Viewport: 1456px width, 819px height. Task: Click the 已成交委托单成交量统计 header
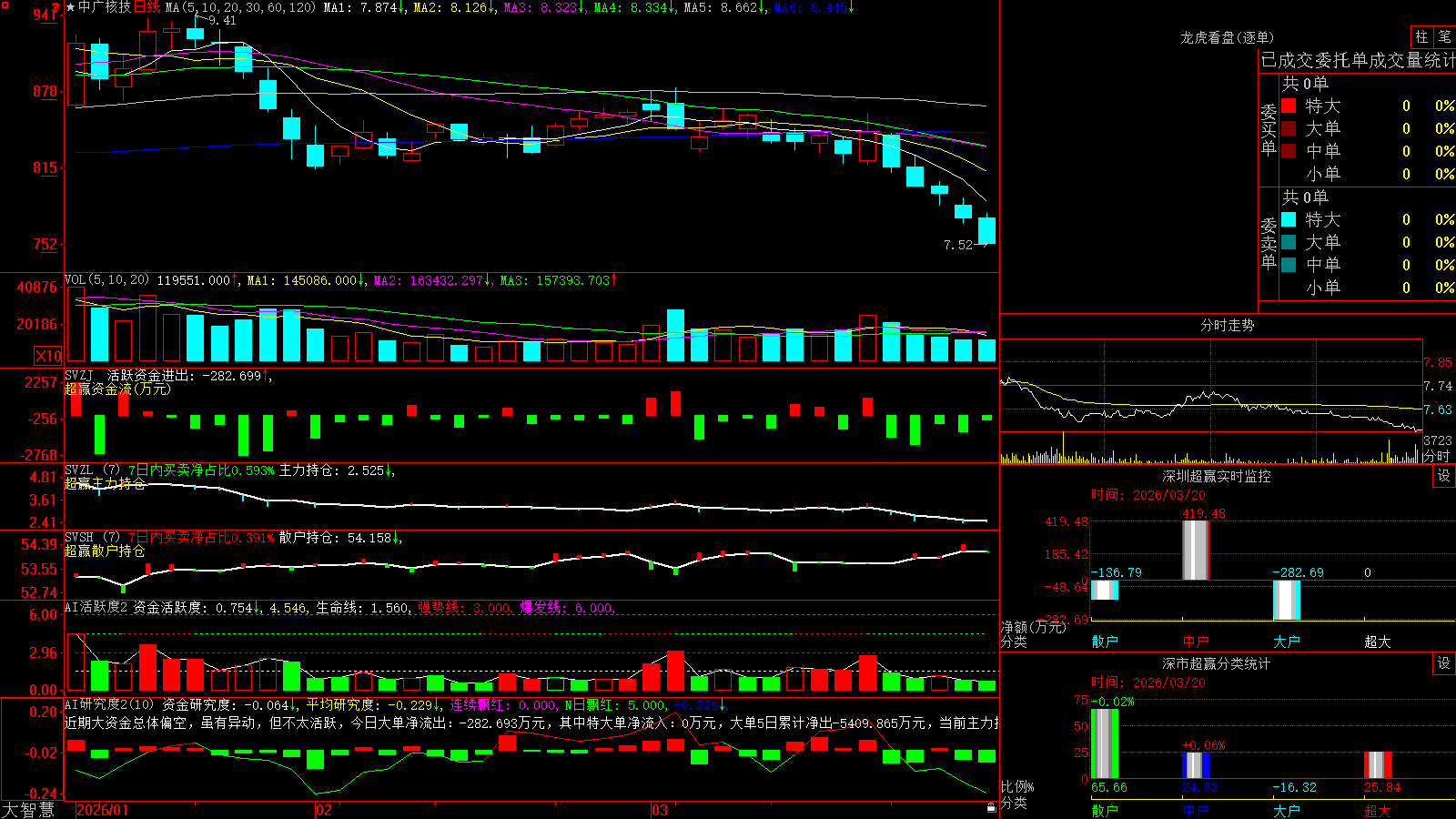click(1358, 61)
